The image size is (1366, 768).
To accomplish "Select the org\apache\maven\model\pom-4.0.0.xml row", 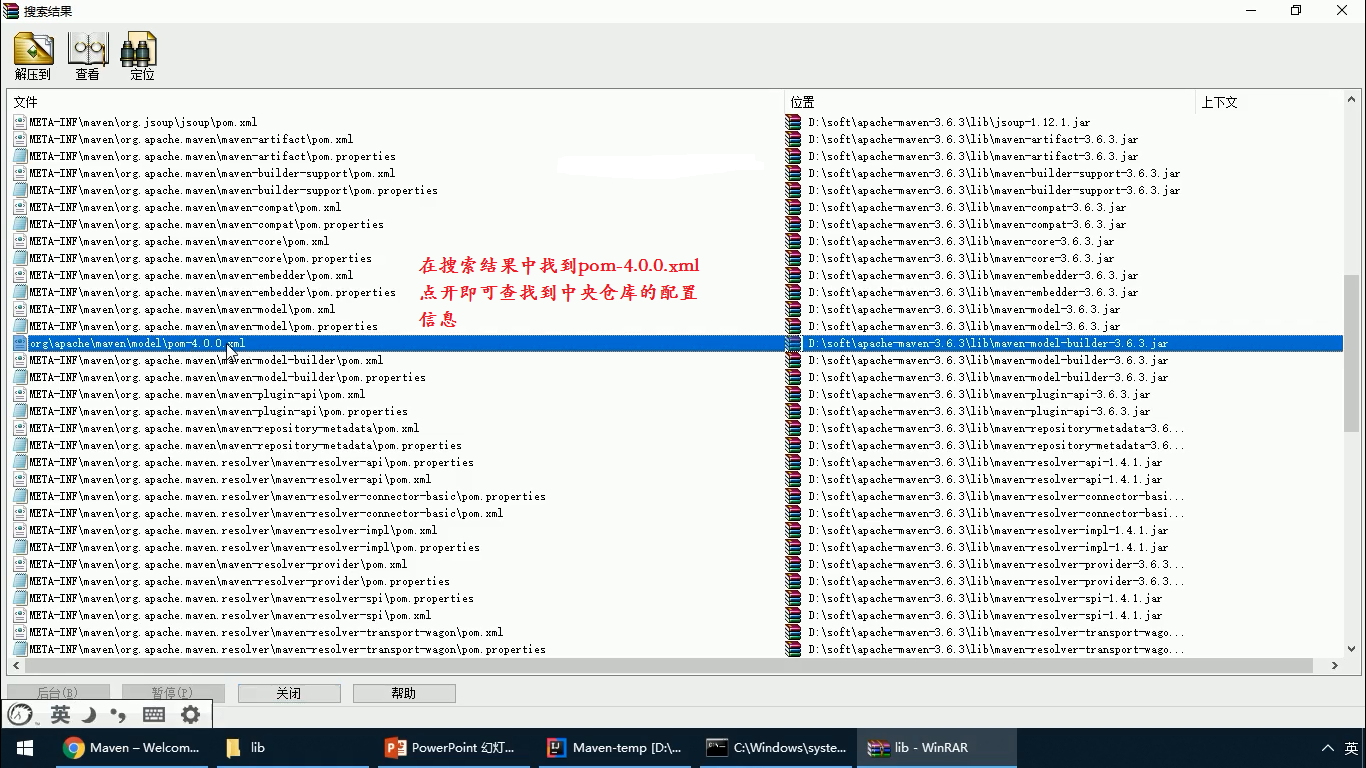I will [676, 343].
